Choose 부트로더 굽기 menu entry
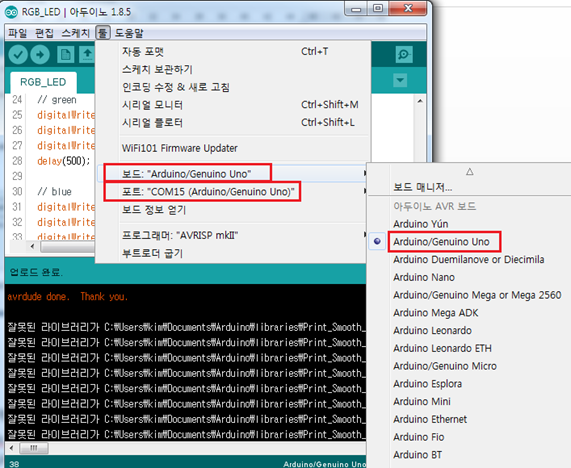This screenshot has height=468, width=571. pos(233,253)
